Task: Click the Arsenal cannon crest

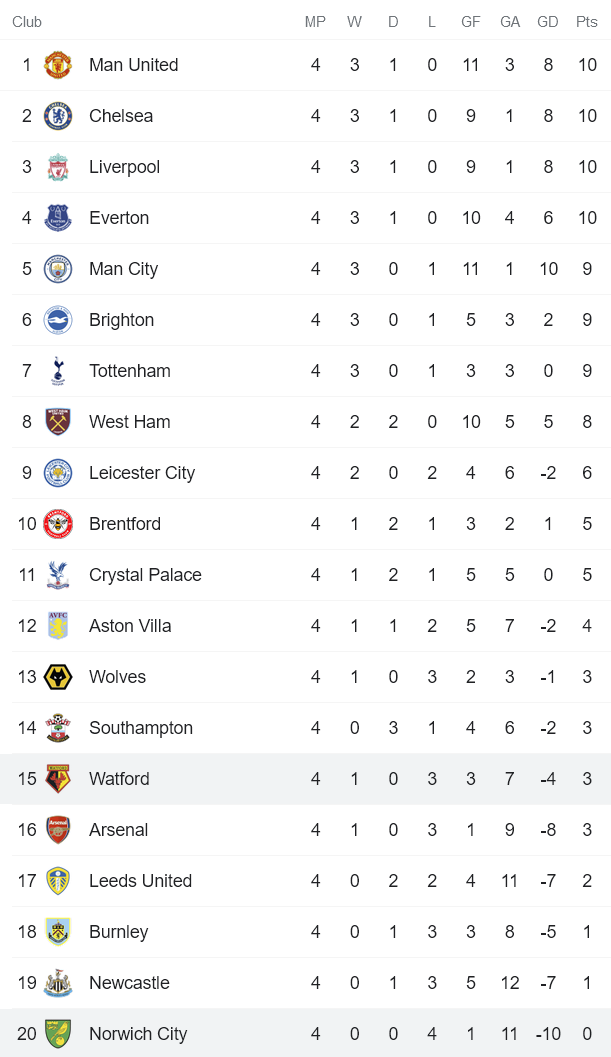Action: (58, 830)
